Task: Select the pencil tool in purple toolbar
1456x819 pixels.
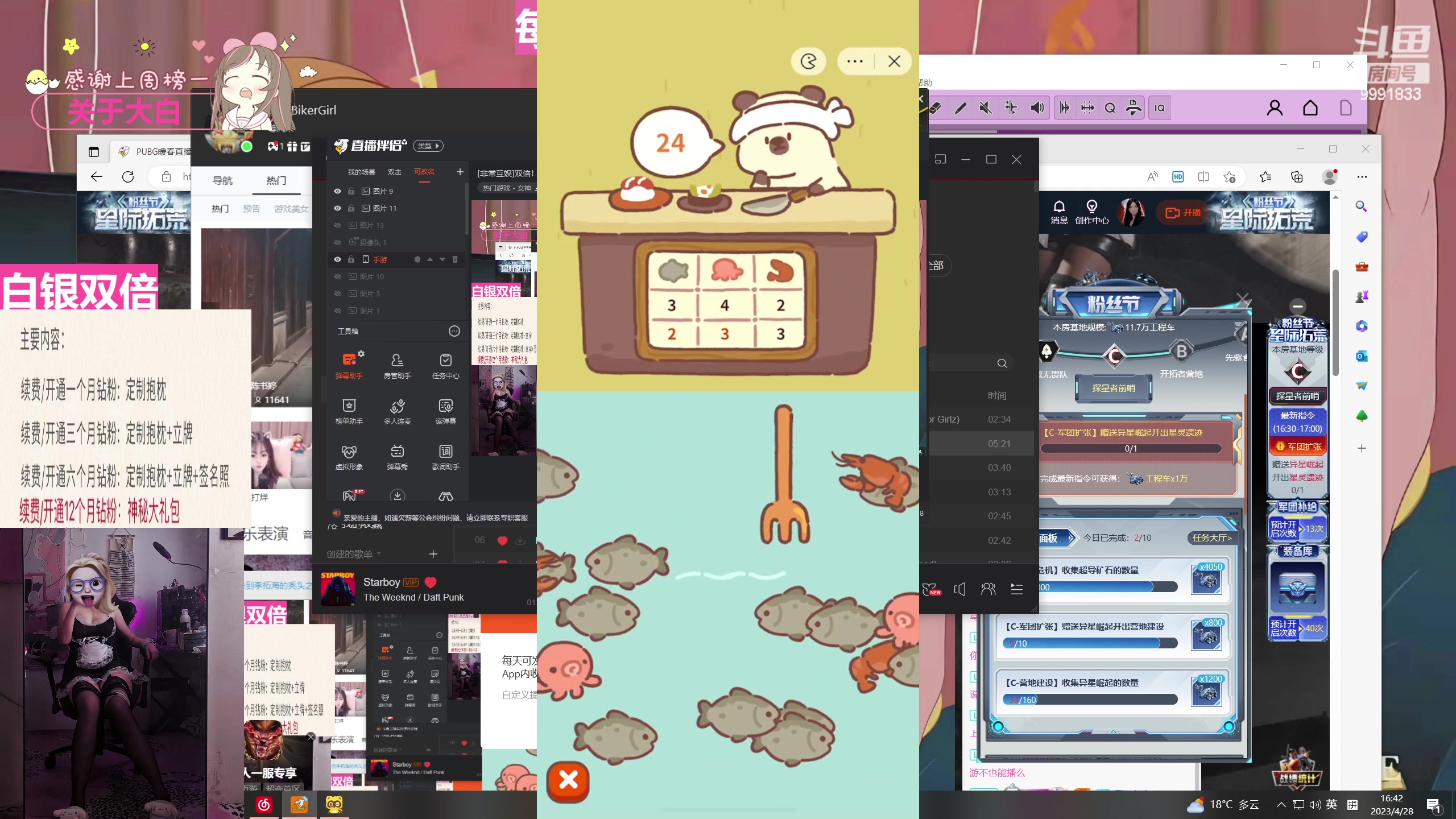Action: [961, 108]
